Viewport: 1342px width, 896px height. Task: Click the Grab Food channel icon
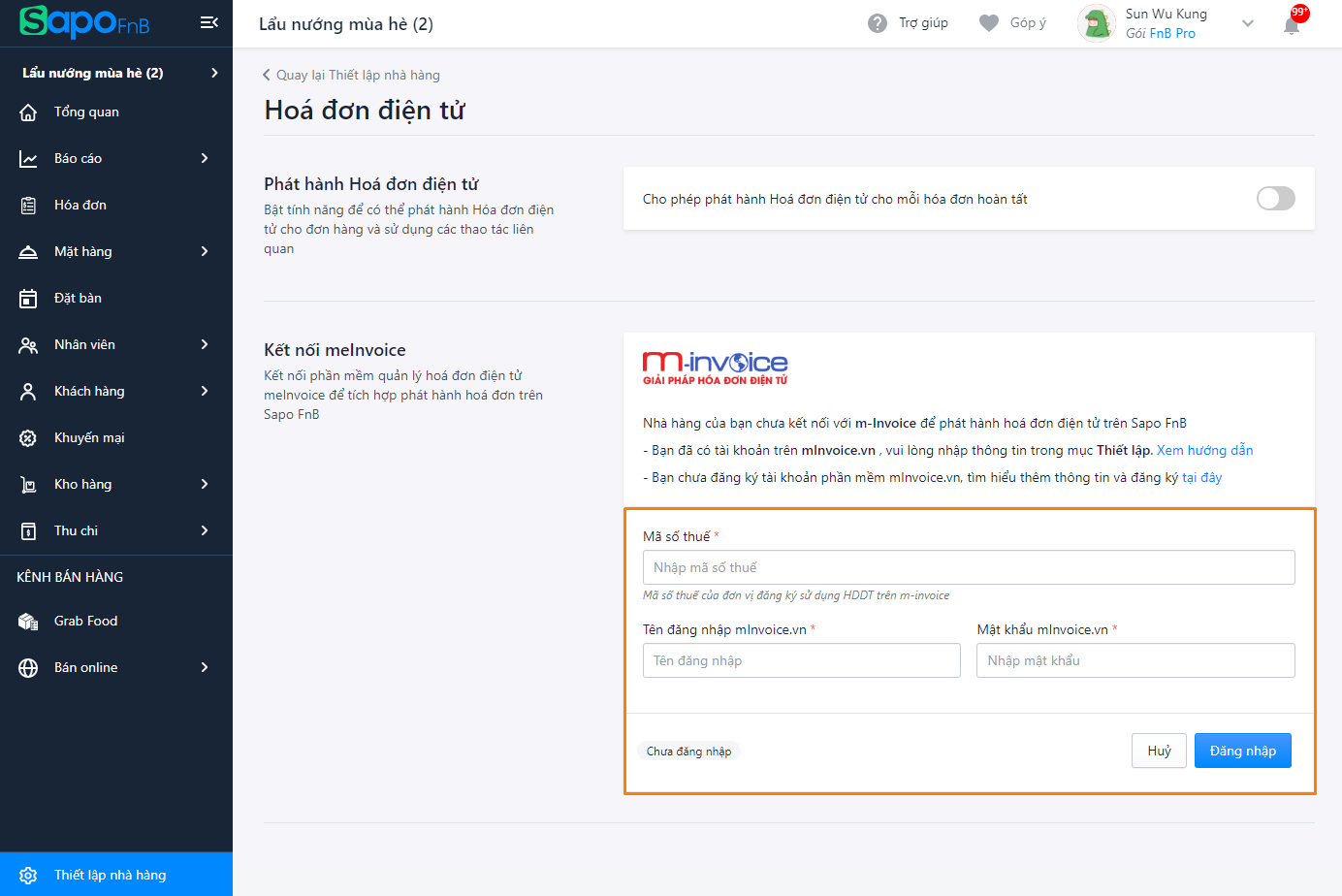28,622
